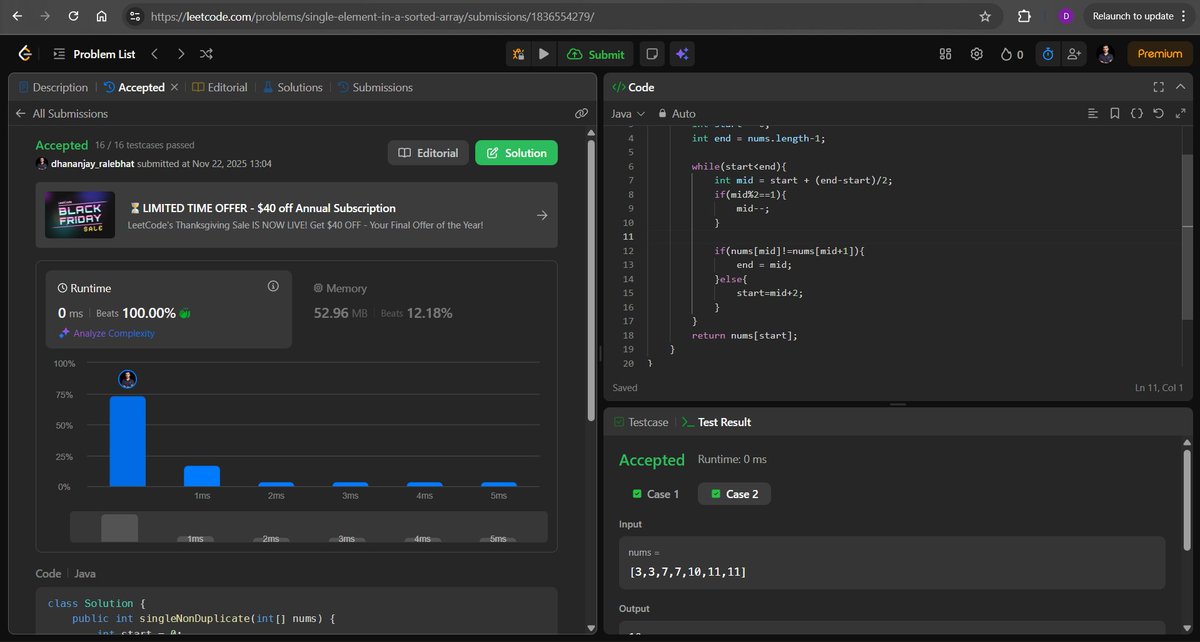Screen dimensions: 1200x642
Task: Select Case 2 result
Action: click(x=734, y=494)
